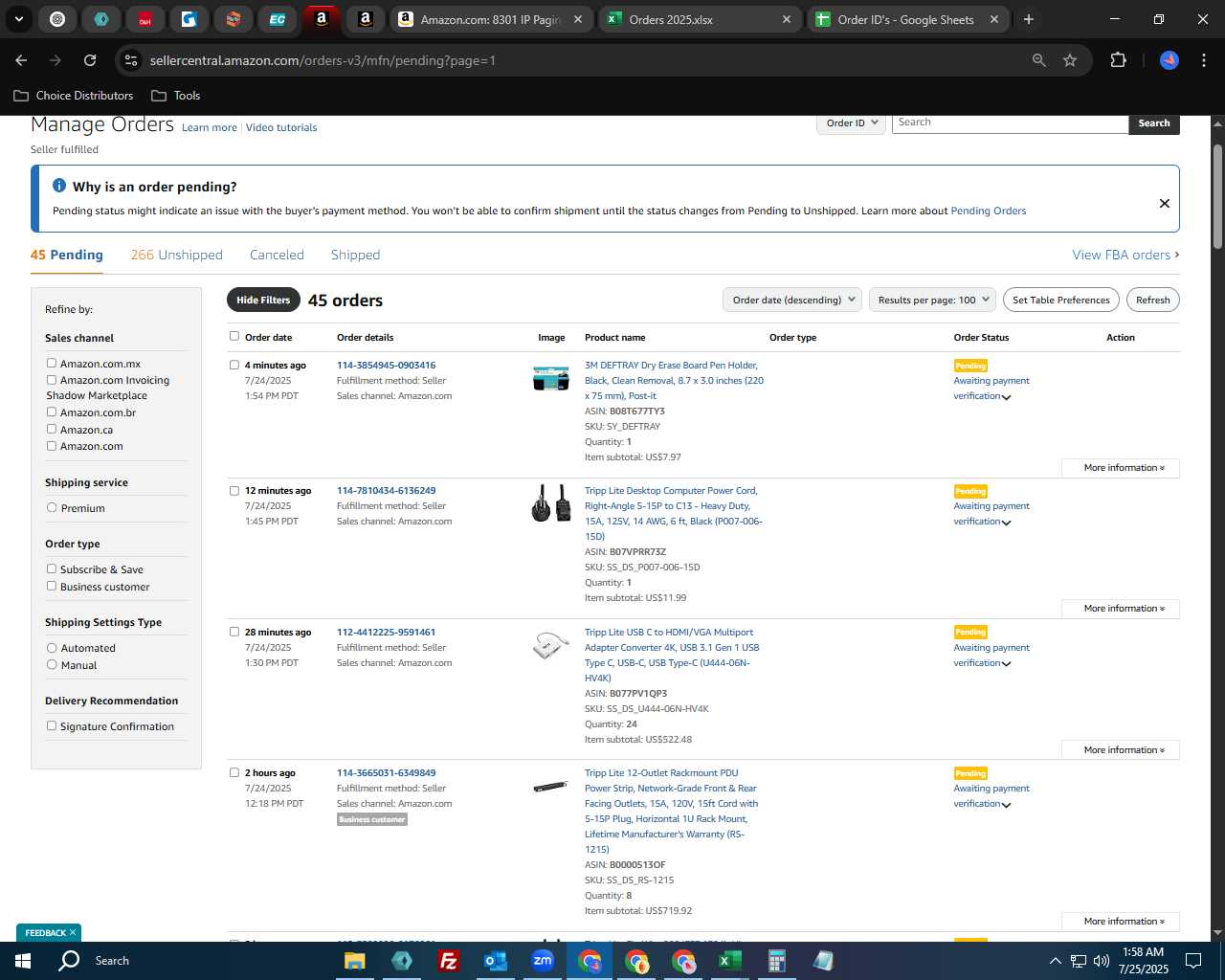Open the USB C multiport adapter product image
This screenshot has height=980, width=1225.
[x=551, y=646]
